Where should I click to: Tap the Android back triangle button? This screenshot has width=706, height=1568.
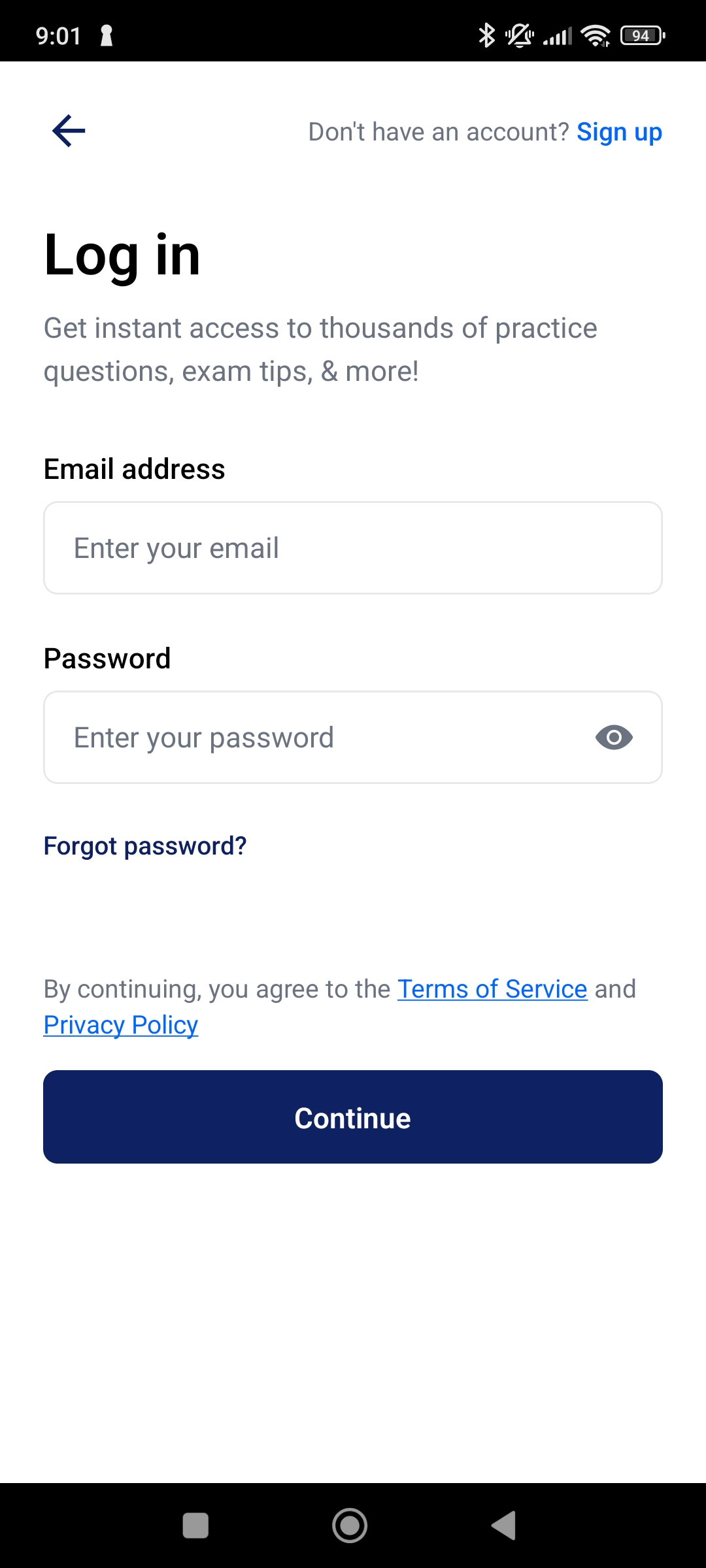pyautogui.click(x=504, y=1526)
